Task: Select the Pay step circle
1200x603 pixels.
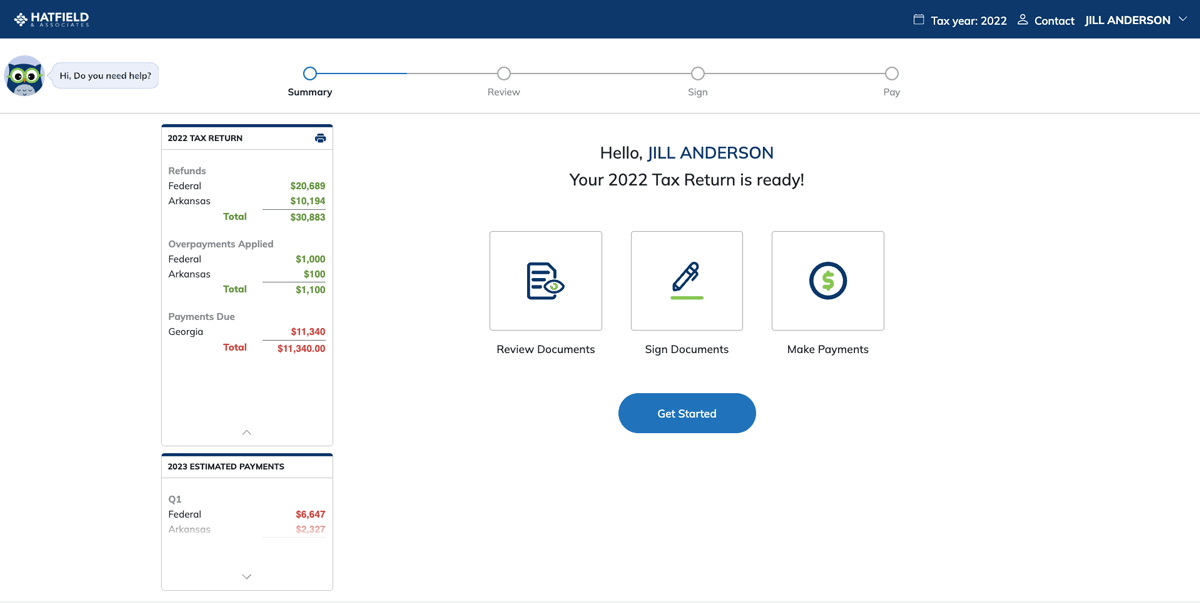Action: (891, 73)
